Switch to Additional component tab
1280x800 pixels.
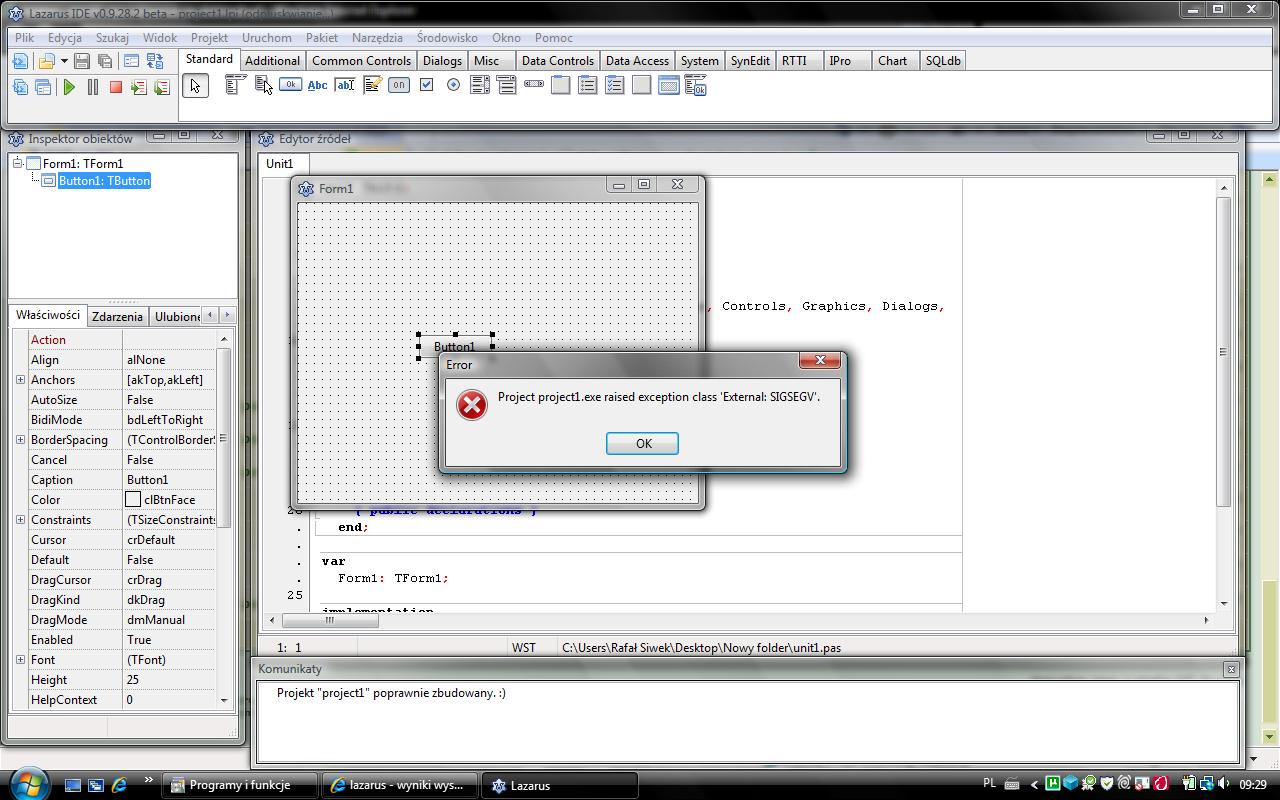click(x=272, y=61)
